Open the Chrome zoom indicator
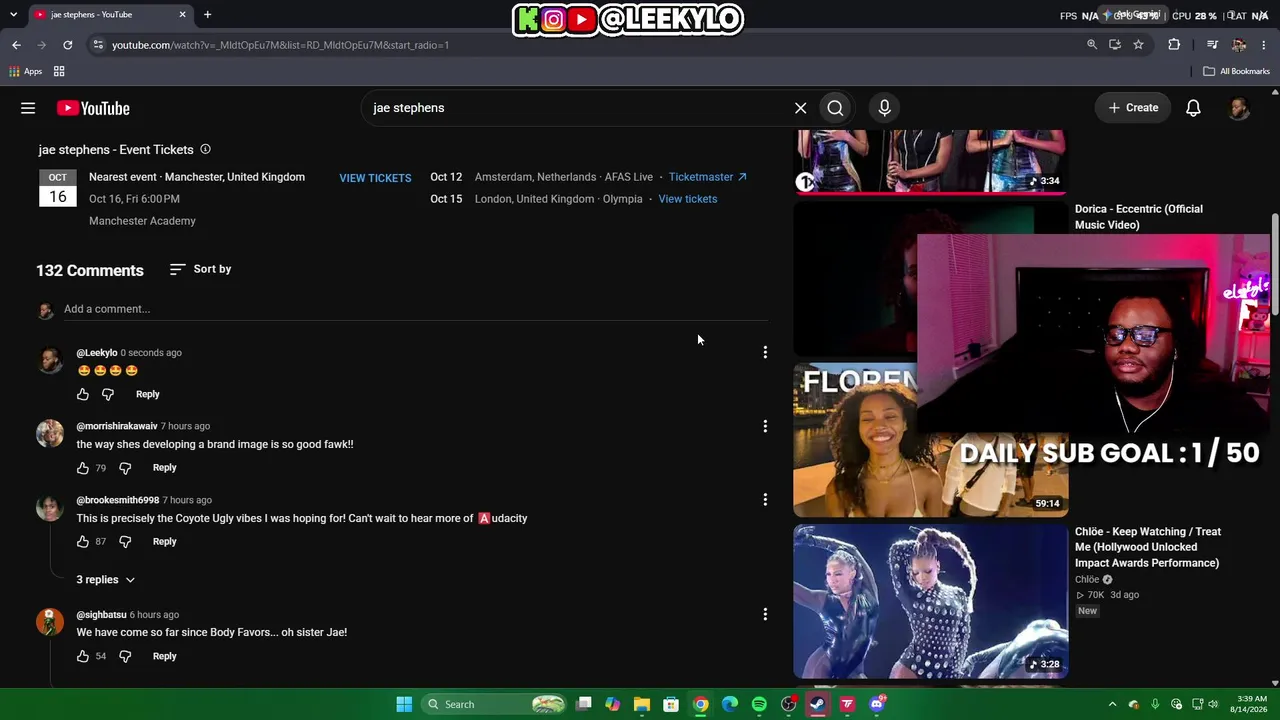The height and width of the screenshot is (720, 1280). click(1092, 45)
